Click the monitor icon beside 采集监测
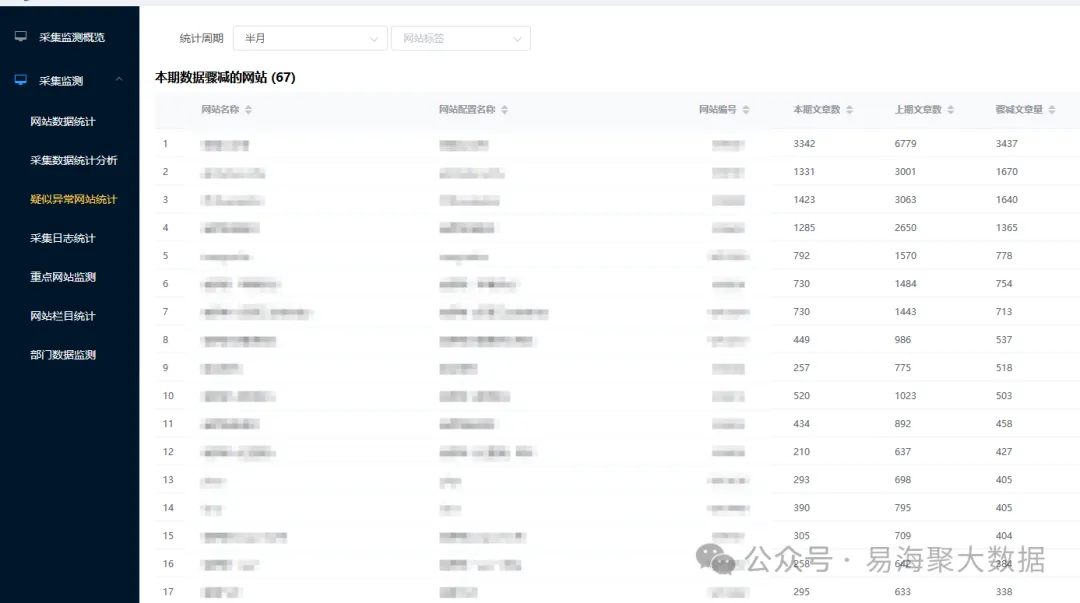This screenshot has height=603, width=1080. (x=21, y=80)
